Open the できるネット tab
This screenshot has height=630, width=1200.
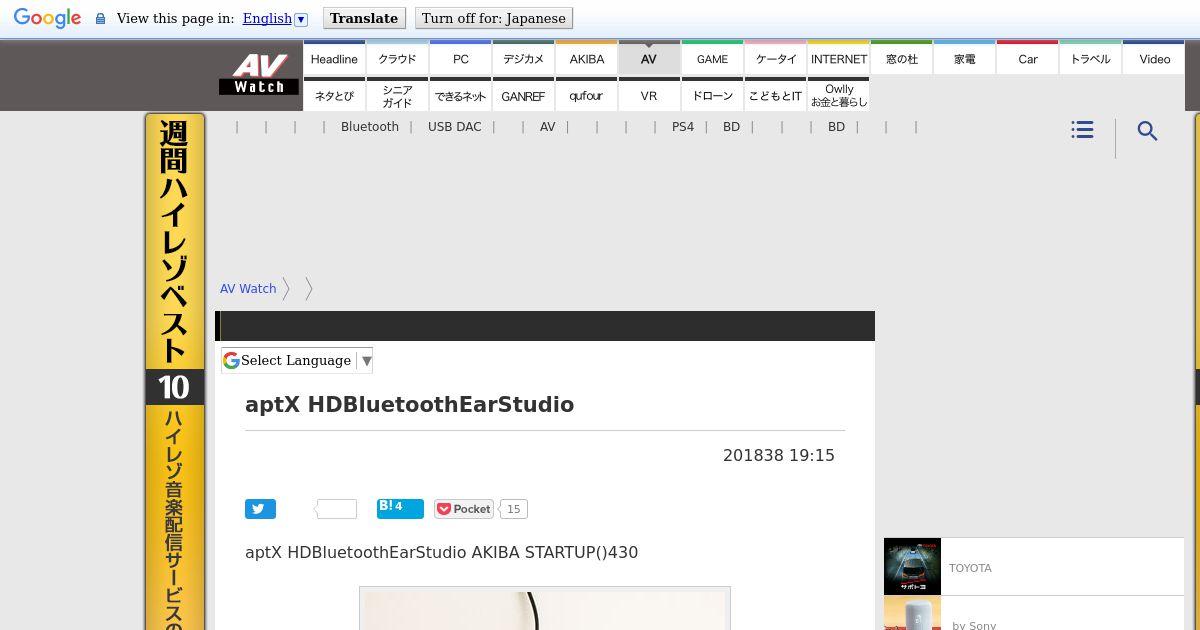460,95
